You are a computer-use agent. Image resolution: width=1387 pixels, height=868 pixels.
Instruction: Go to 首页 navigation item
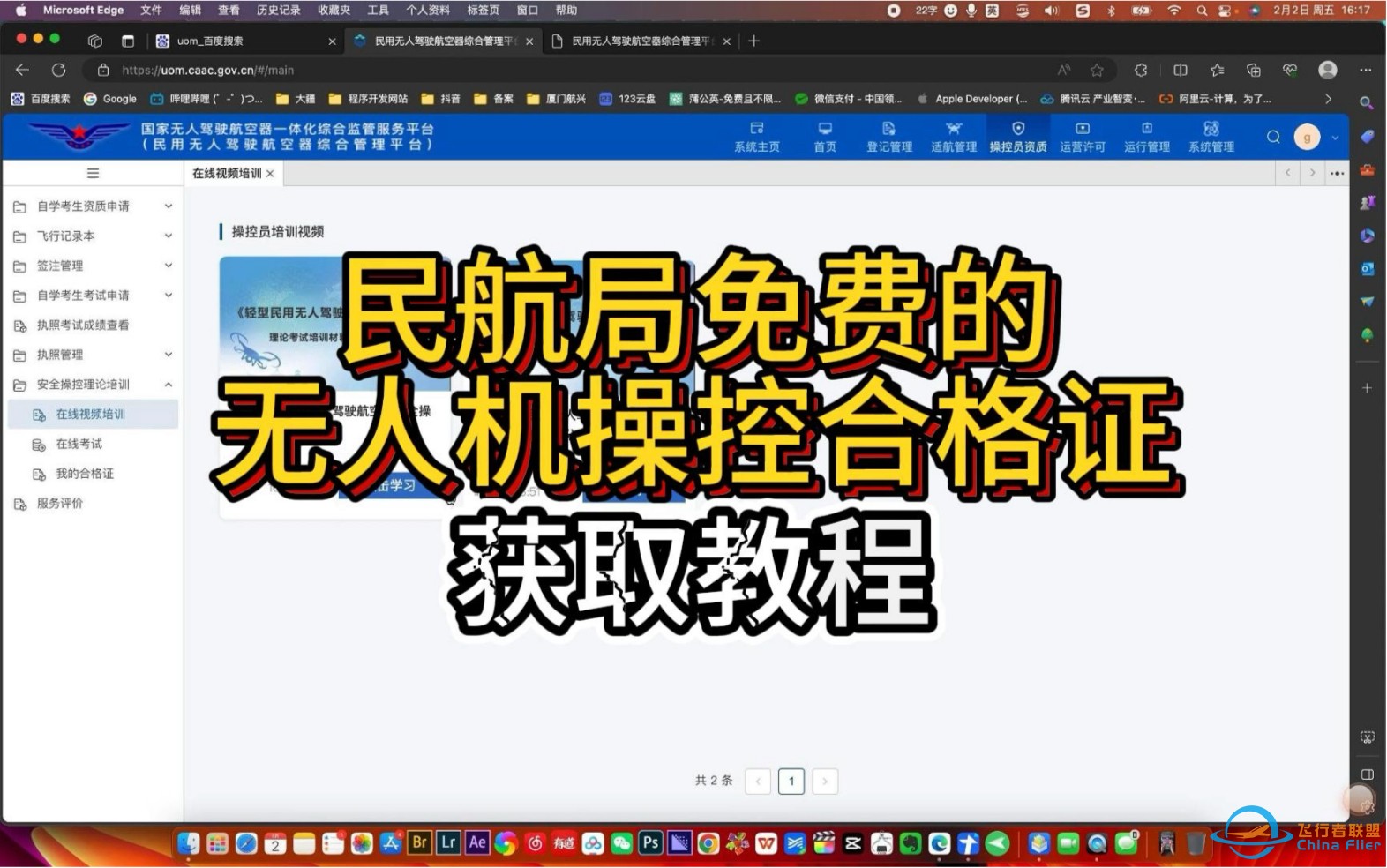825,138
